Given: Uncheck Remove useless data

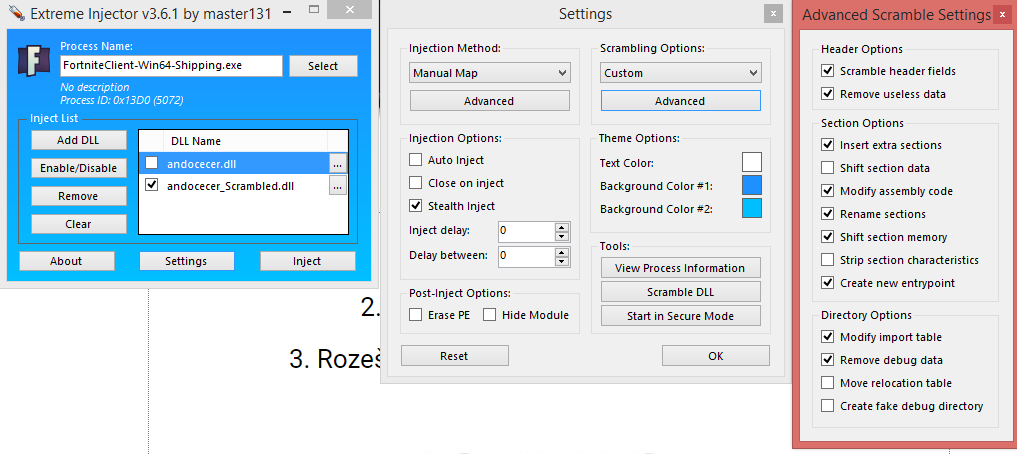Looking at the screenshot, I should pyautogui.click(x=827, y=94).
